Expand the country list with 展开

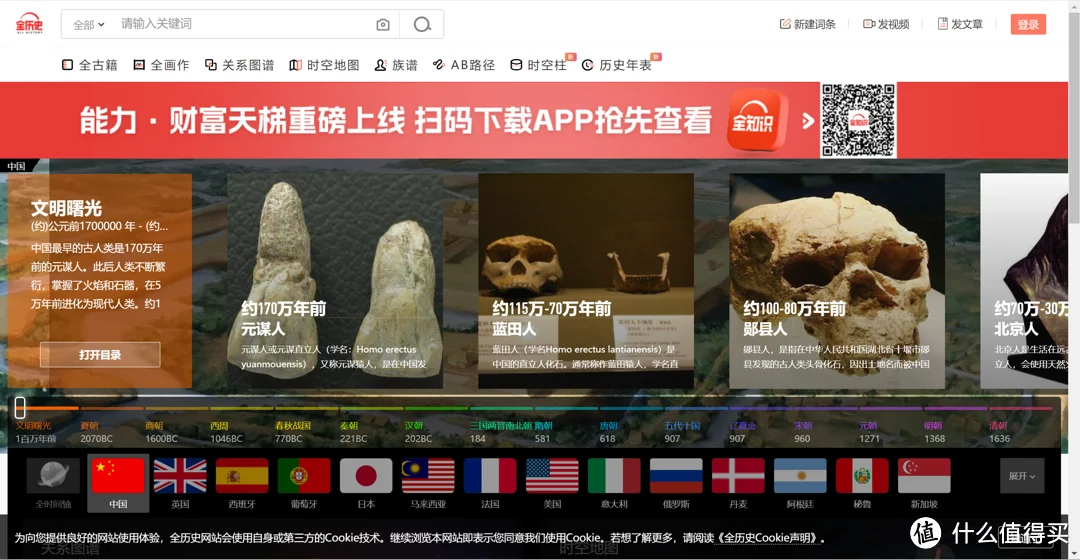pyautogui.click(x=1022, y=476)
